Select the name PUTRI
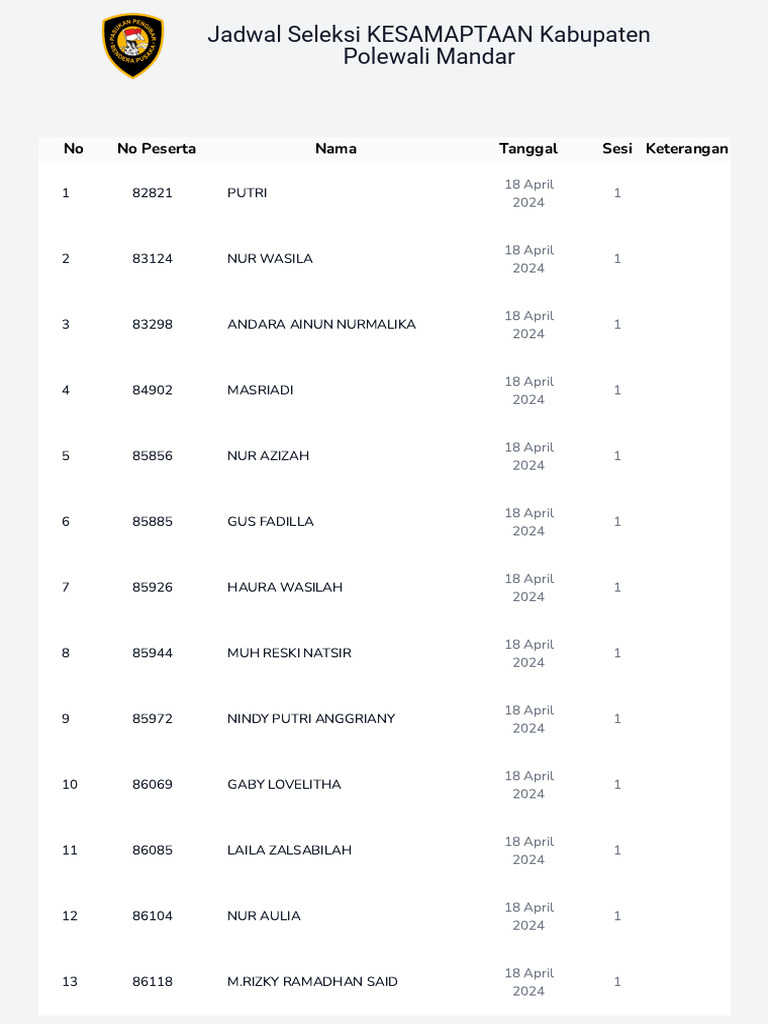 tap(247, 193)
